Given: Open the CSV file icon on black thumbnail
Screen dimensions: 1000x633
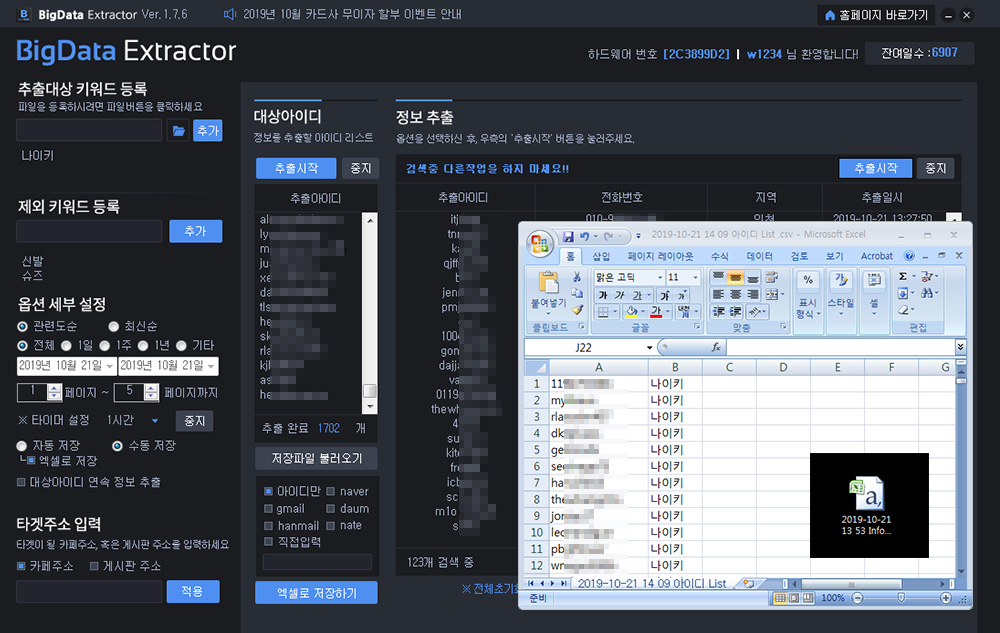Looking at the screenshot, I should [x=868, y=495].
